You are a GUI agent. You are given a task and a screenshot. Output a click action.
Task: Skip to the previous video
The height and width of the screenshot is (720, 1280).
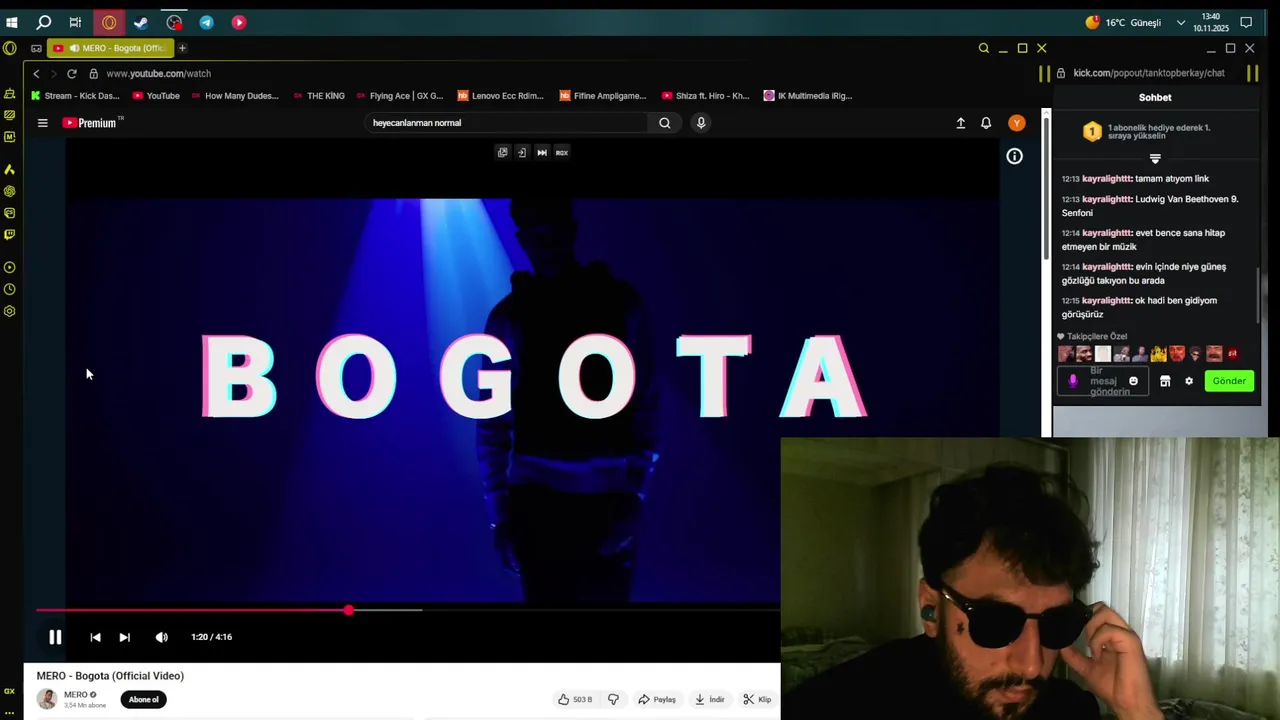[x=95, y=637]
